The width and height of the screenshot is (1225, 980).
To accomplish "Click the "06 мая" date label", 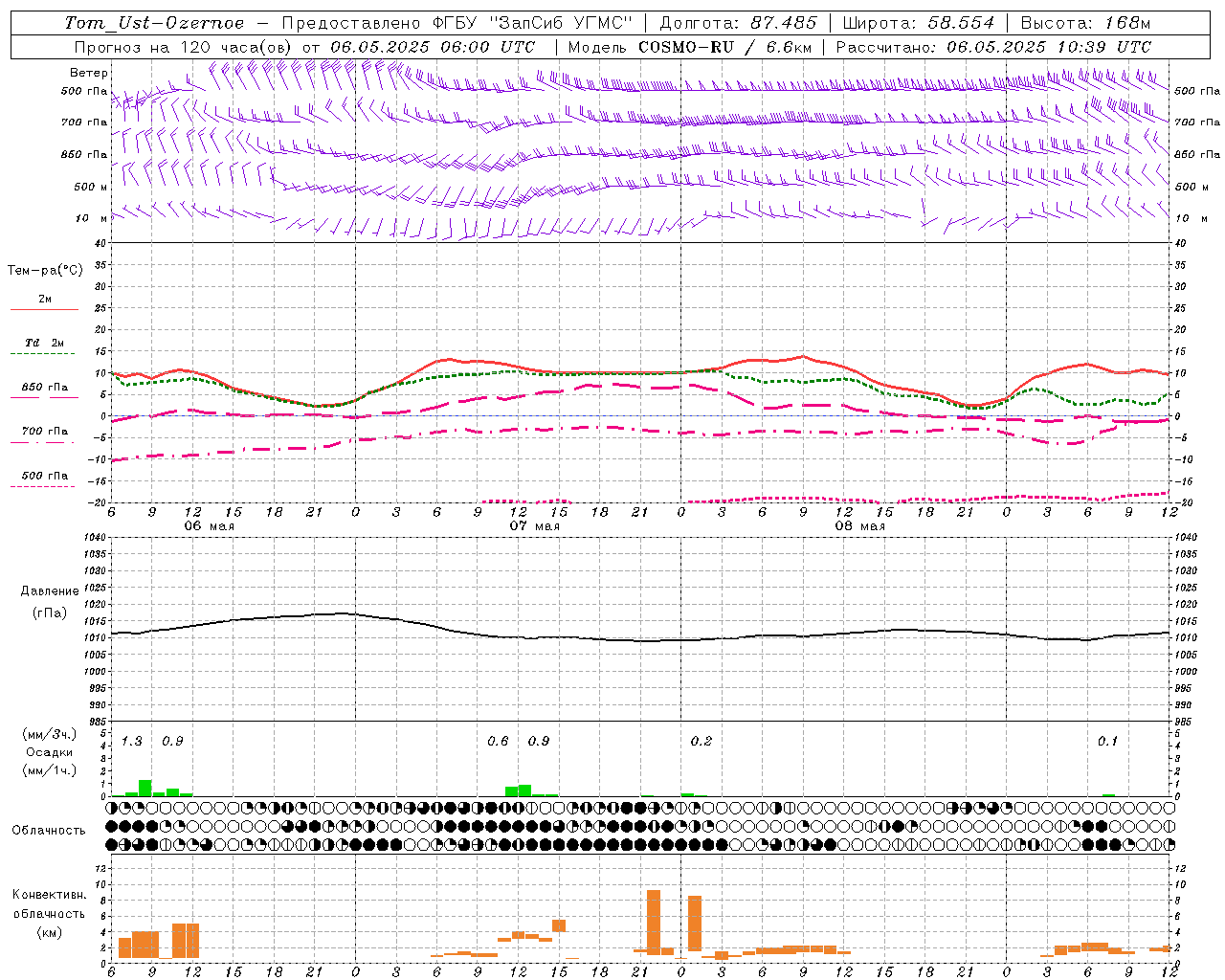I will 209,526.
